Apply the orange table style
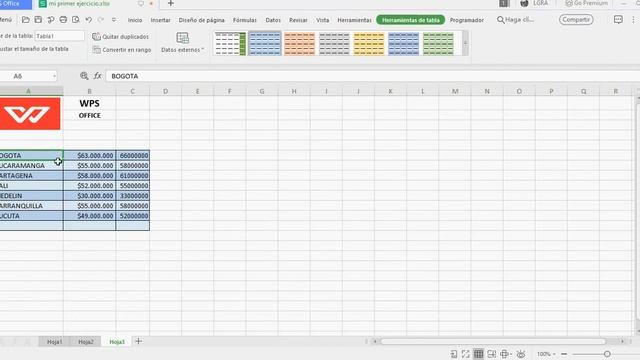This screenshot has width=640, height=360. pyautogui.click(x=300, y=44)
